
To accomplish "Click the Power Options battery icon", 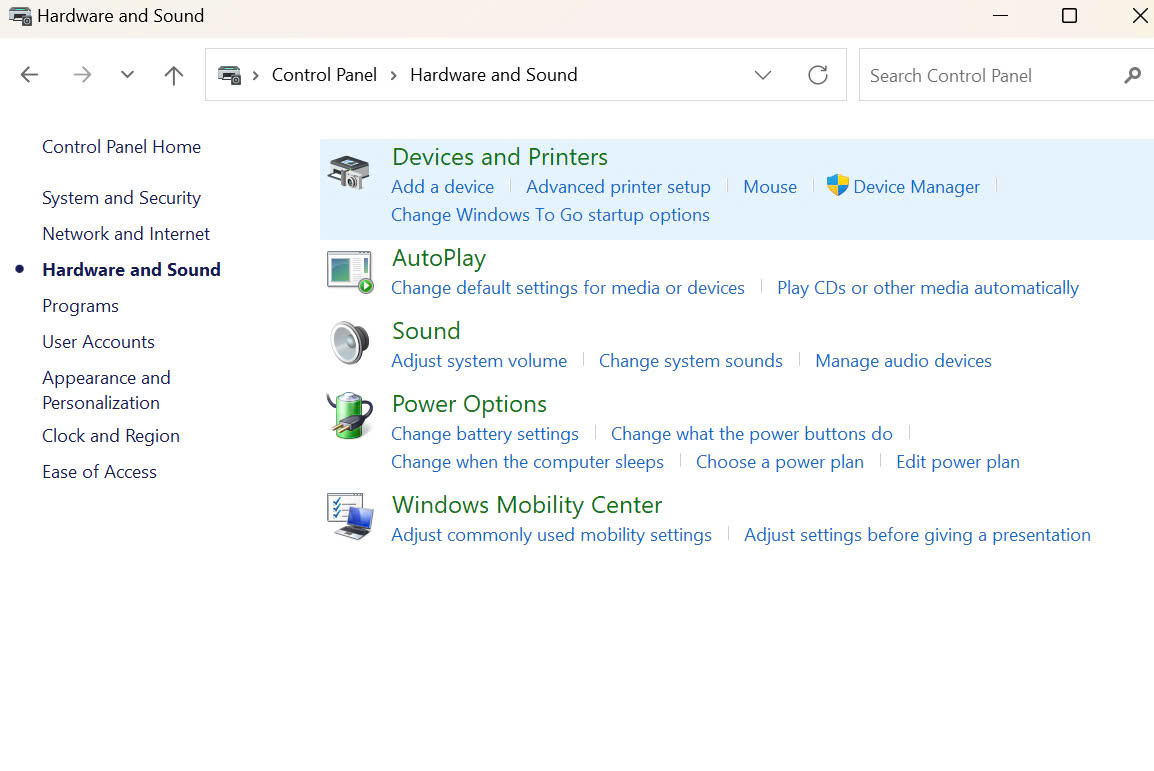I will pyautogui.click(x=350, y=416).
